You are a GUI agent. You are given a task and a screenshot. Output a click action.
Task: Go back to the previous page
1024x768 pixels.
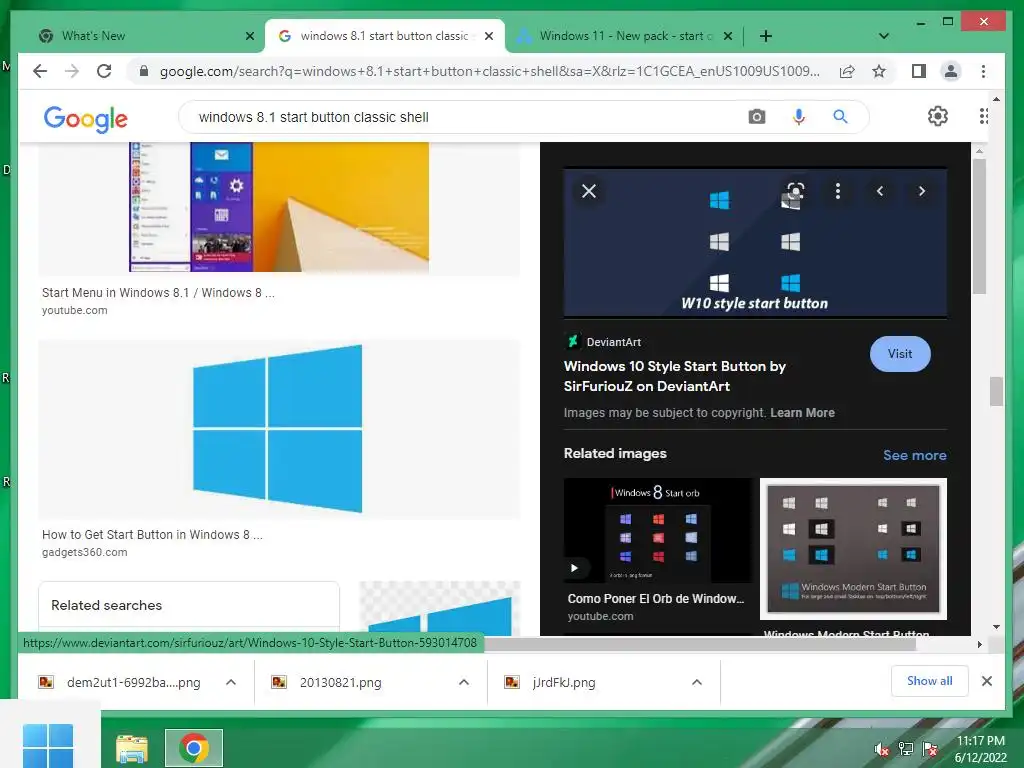[40, 71]
